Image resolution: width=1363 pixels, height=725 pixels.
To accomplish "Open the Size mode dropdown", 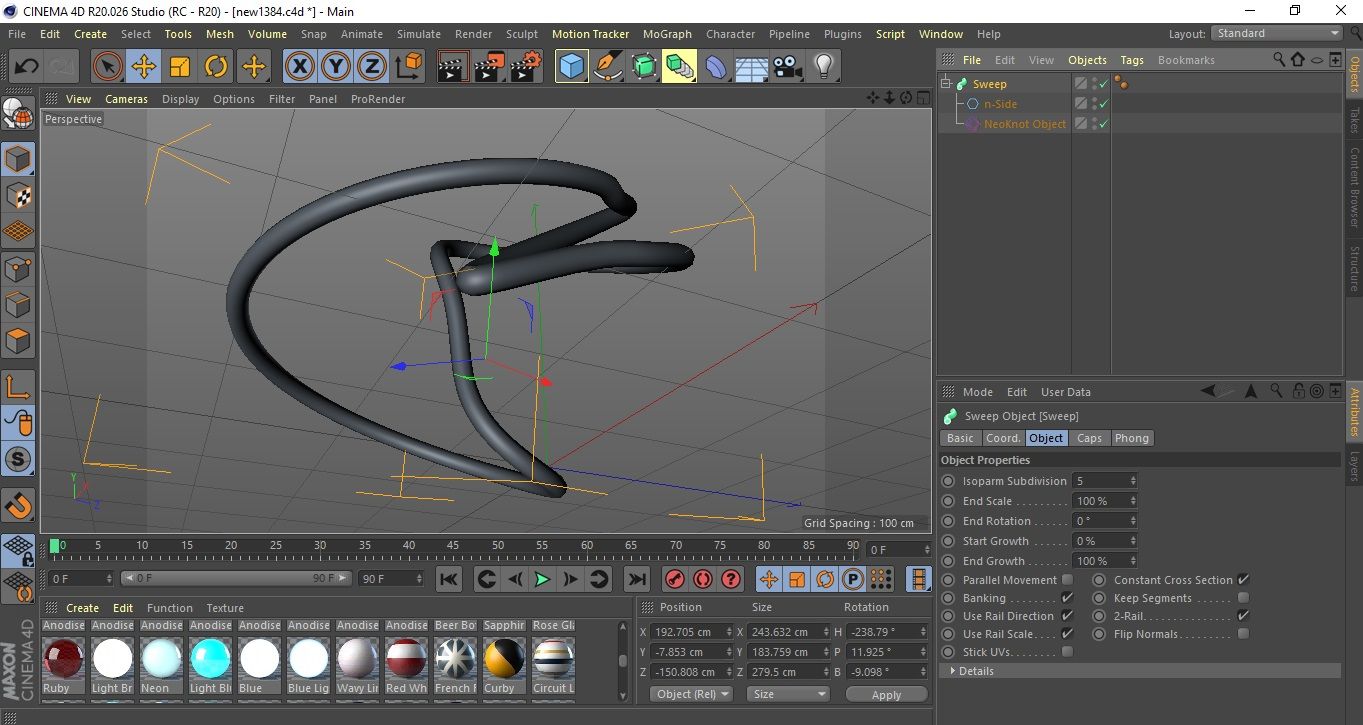I will tap(789, 694).
